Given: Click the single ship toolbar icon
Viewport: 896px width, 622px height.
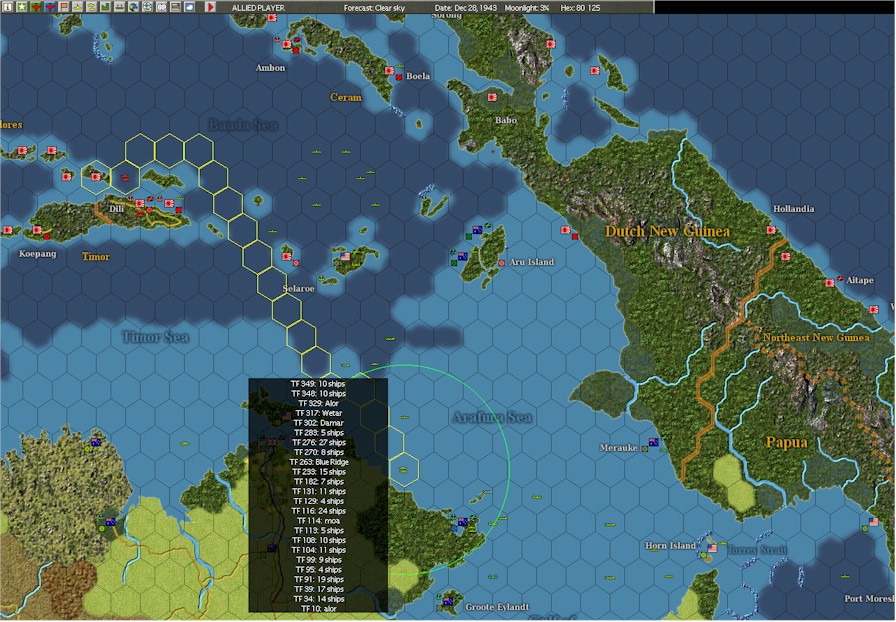Looking at the screenshot, I should 77,7.
